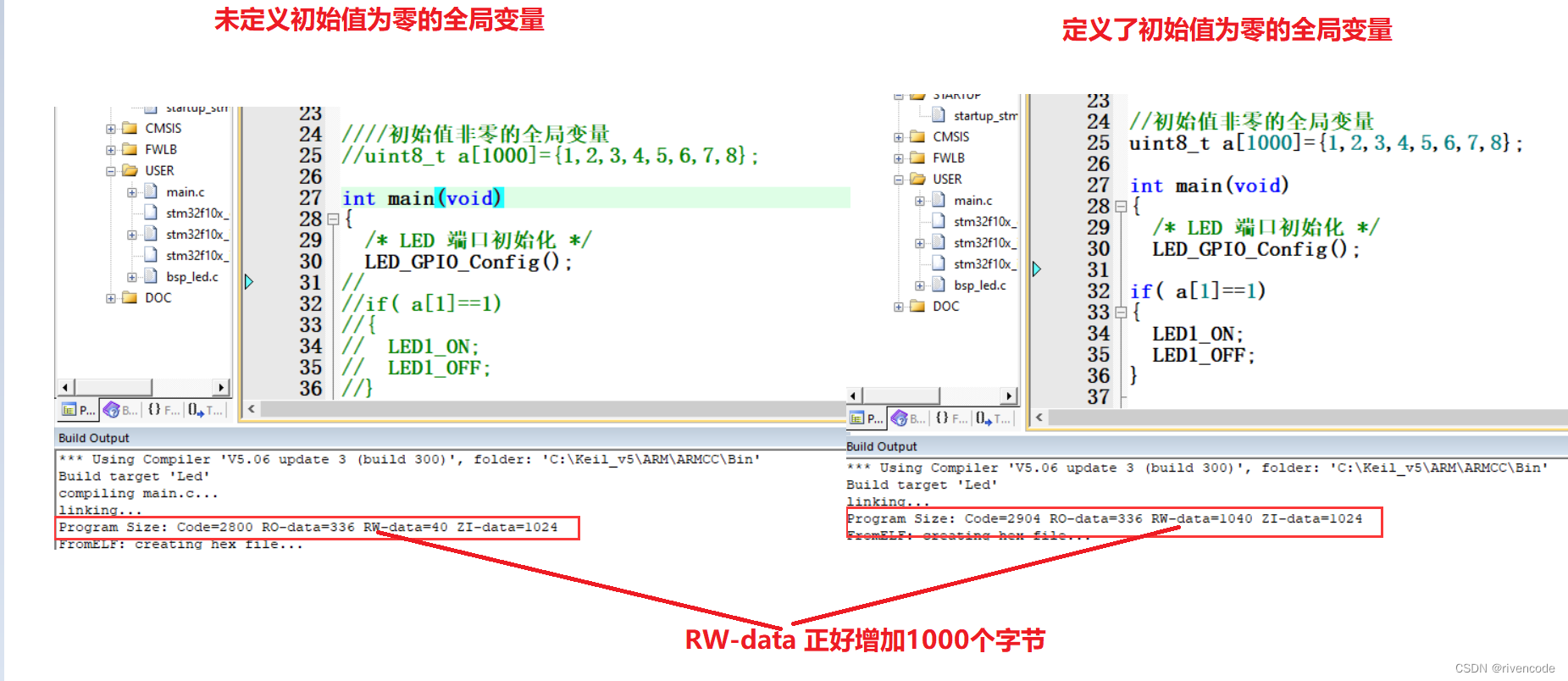Screen dimensions: 1568x681
Task: Collapse main function fold at line 28, left editor
Action: pyautogui.click(x=333, y=219)
